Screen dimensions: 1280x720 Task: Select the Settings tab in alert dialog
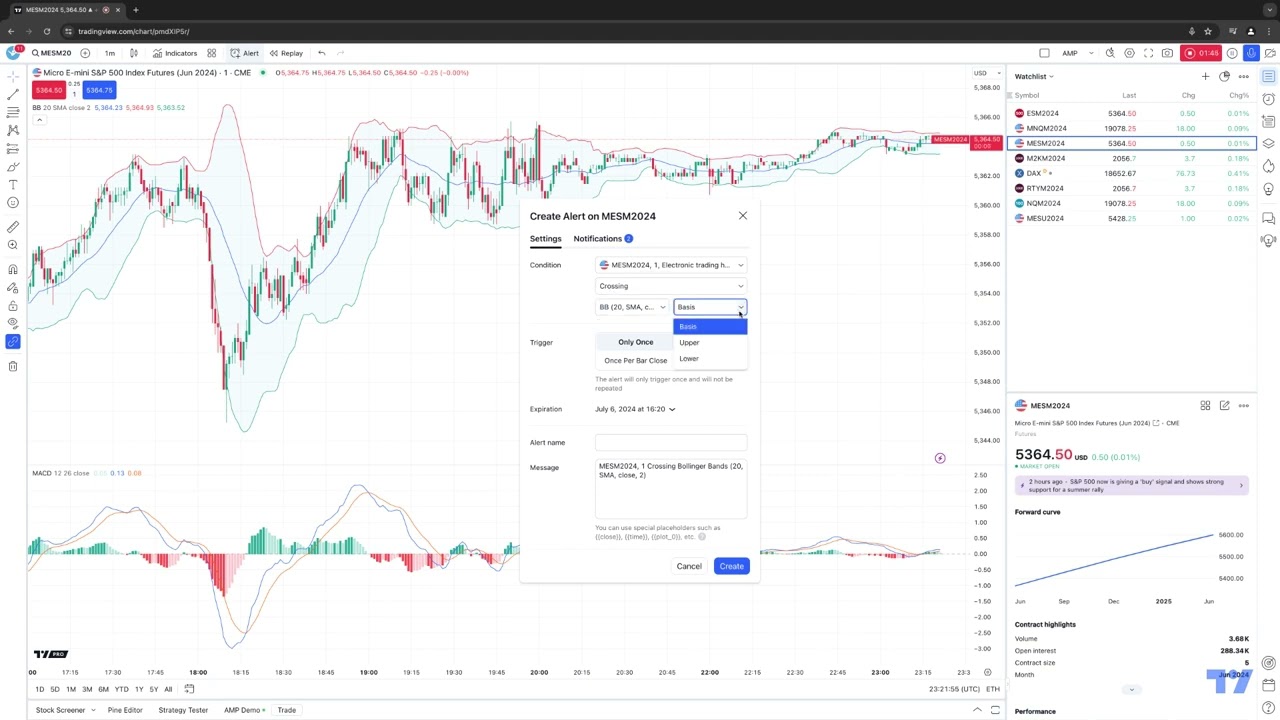pos(545,238)
